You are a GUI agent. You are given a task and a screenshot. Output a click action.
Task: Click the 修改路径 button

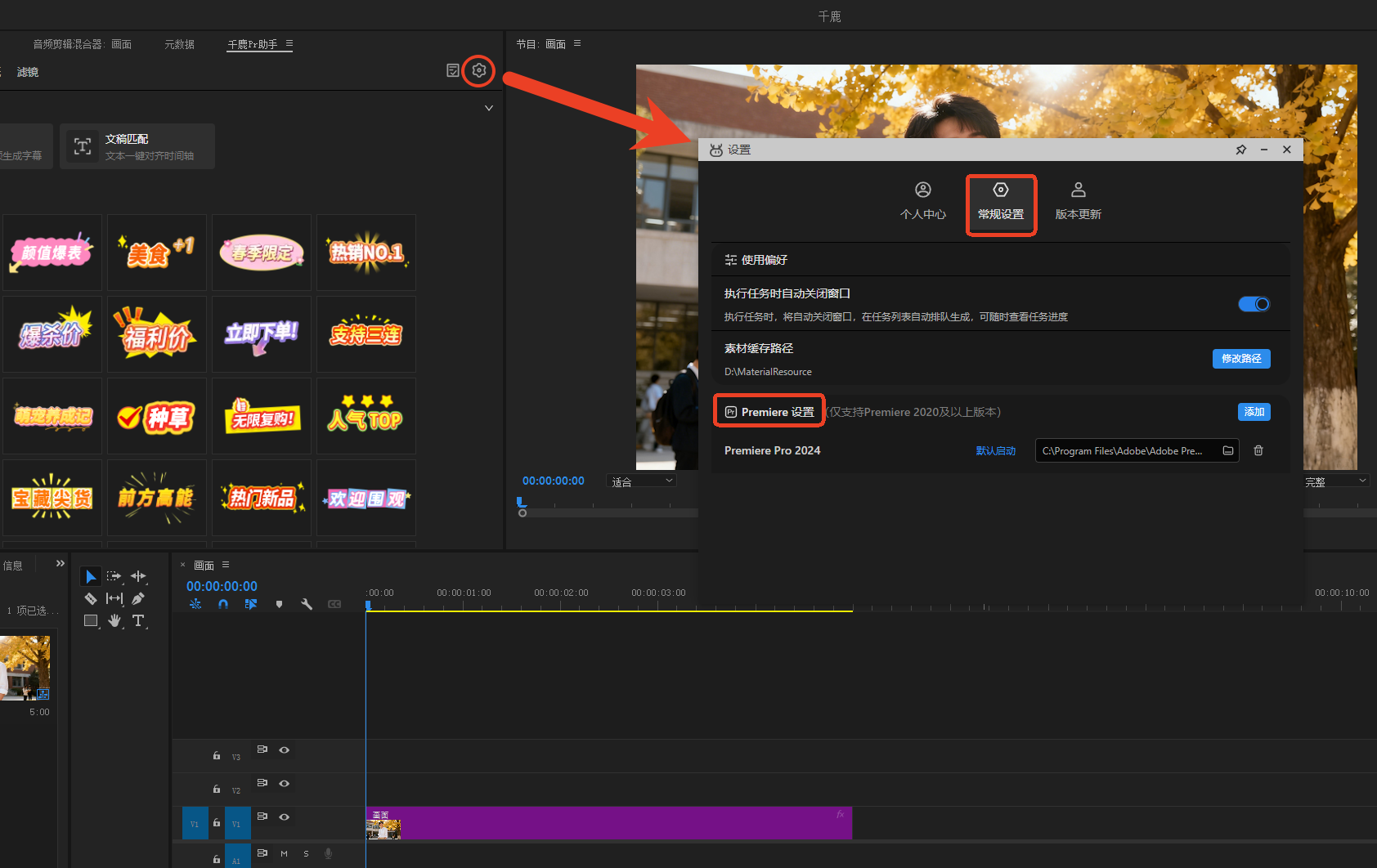pos(1240,359)
